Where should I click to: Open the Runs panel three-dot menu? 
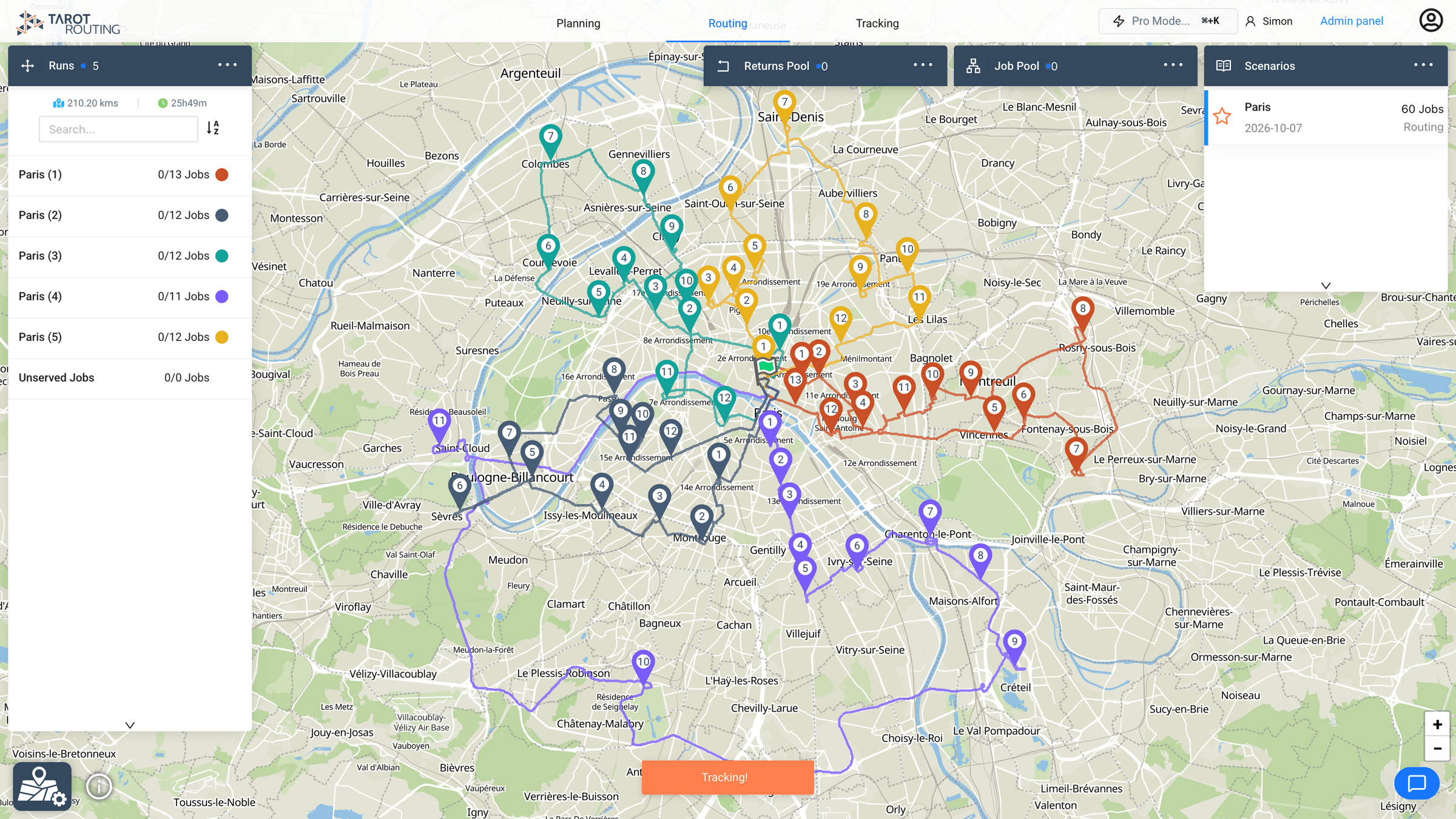(x=227, y=65)
